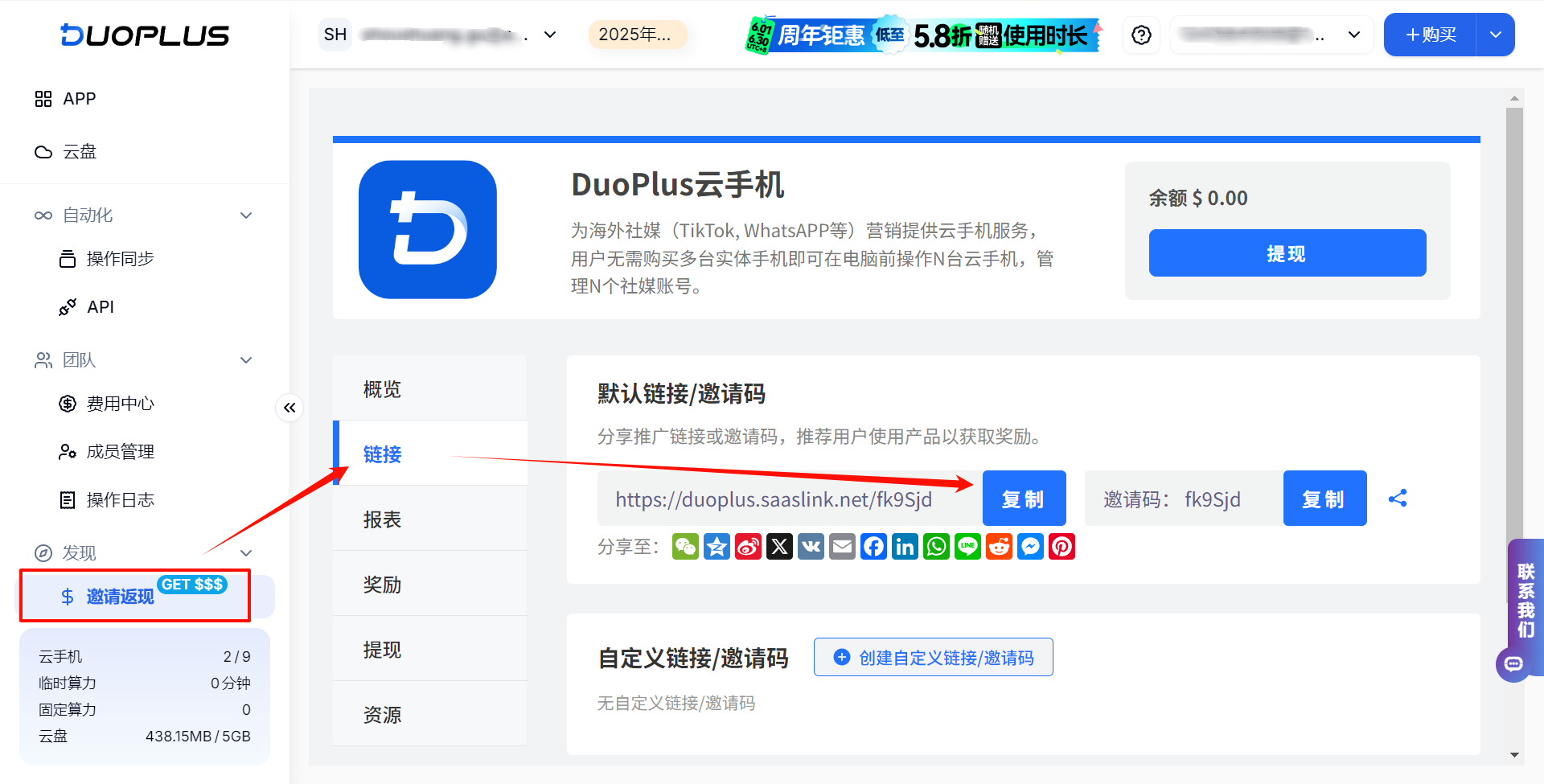
Task: Switch to 报表 tab
Action: 430,519
